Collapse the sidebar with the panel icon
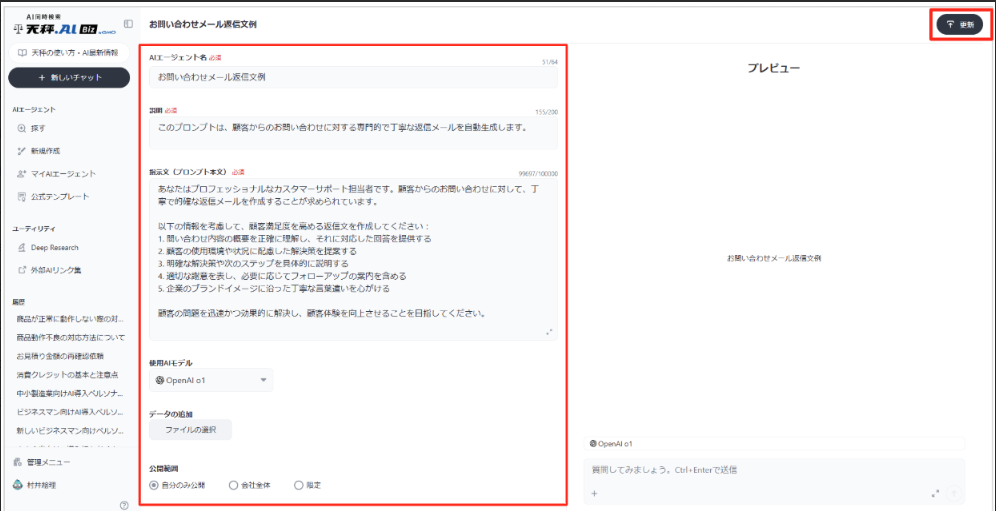This screenshot has height=511, width=996. point(128,24)
